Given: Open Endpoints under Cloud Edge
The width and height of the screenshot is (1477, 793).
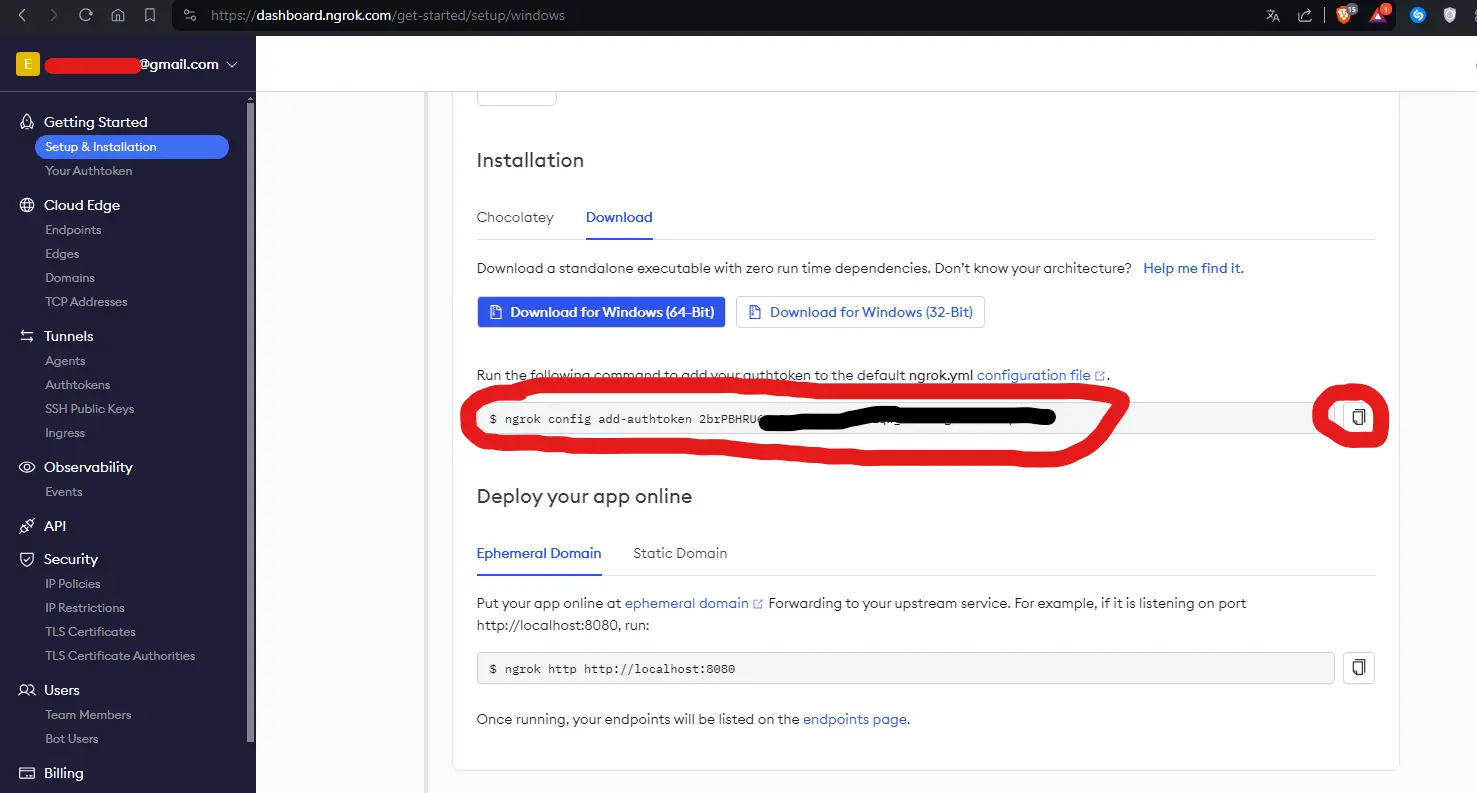Looking at the screenshot, I should (73, 230).
